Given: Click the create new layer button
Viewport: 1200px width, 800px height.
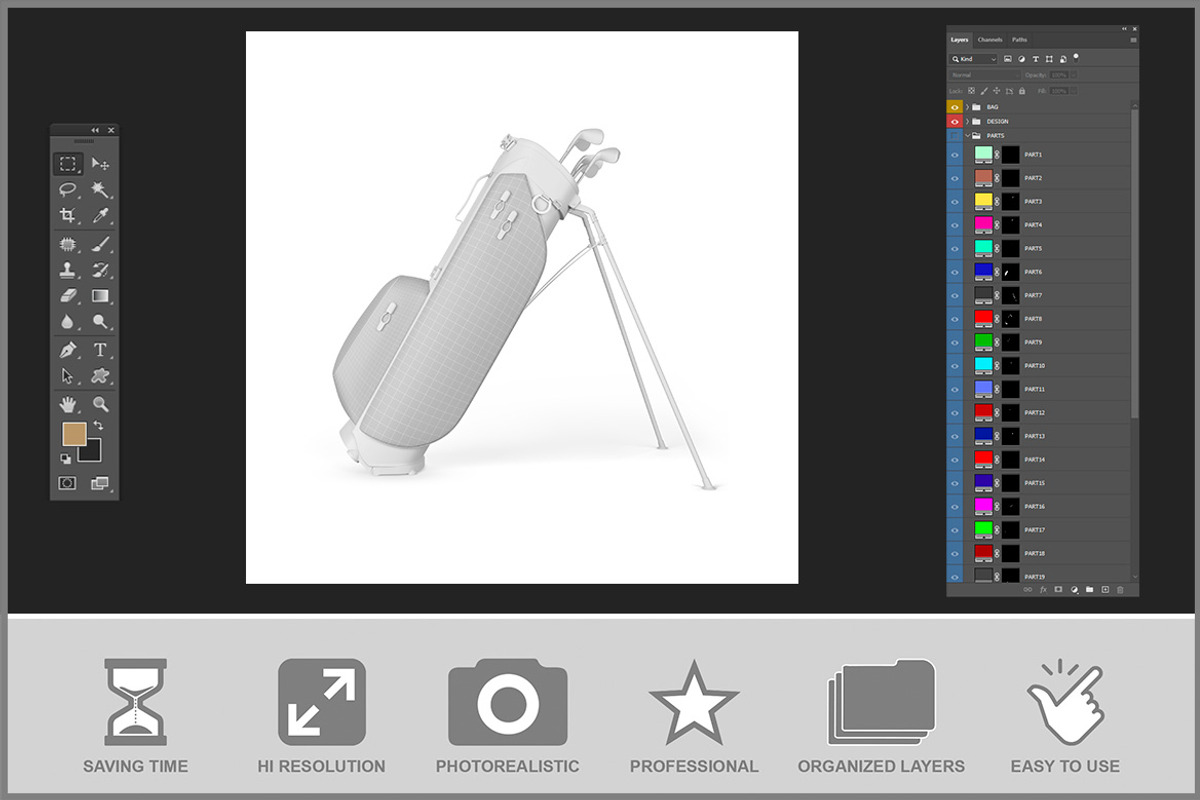Looking at the screenshot, I should pyautogui.click(x=1105, y=590).
